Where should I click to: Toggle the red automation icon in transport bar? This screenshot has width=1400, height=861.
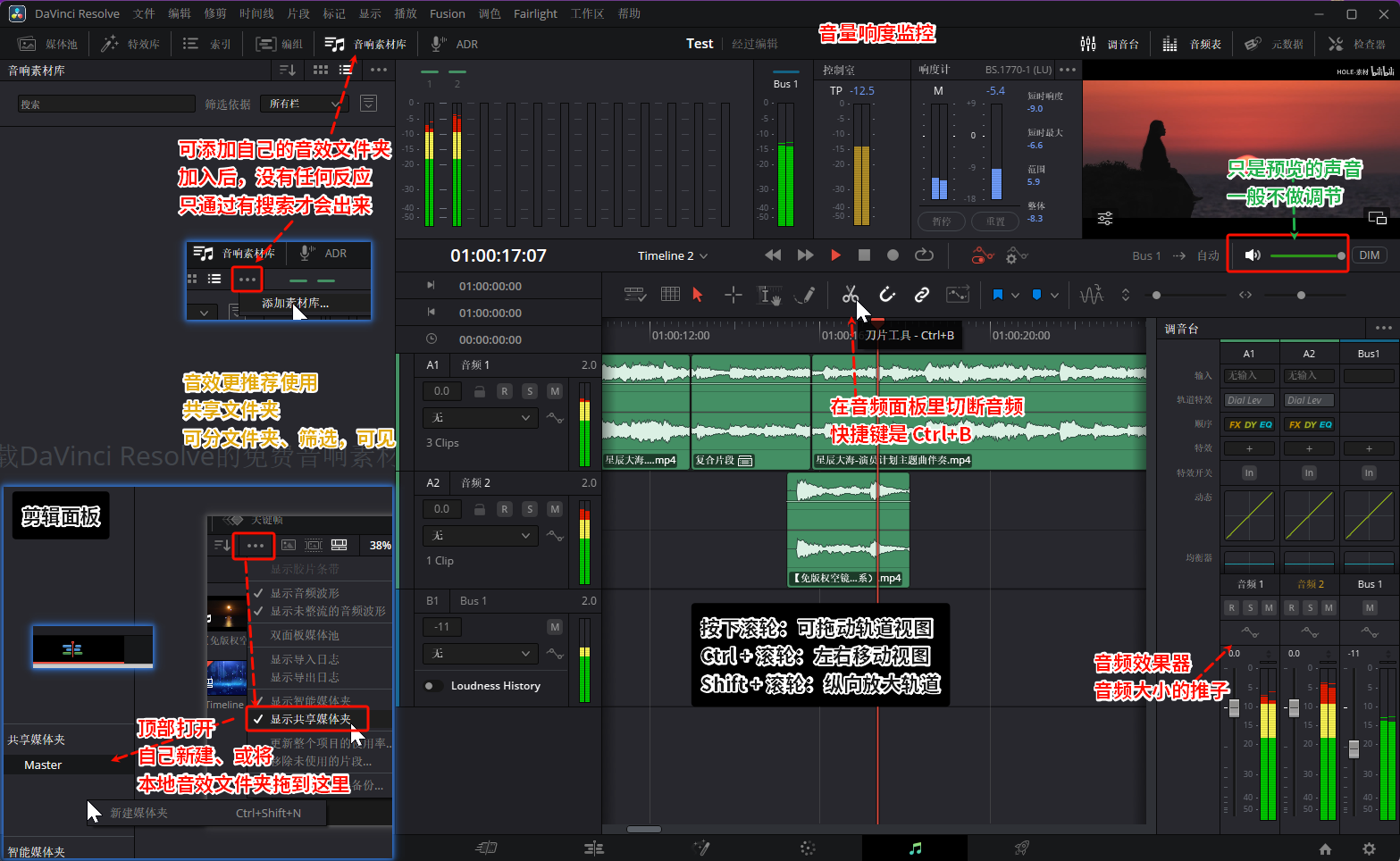click(x=982, y=255)
